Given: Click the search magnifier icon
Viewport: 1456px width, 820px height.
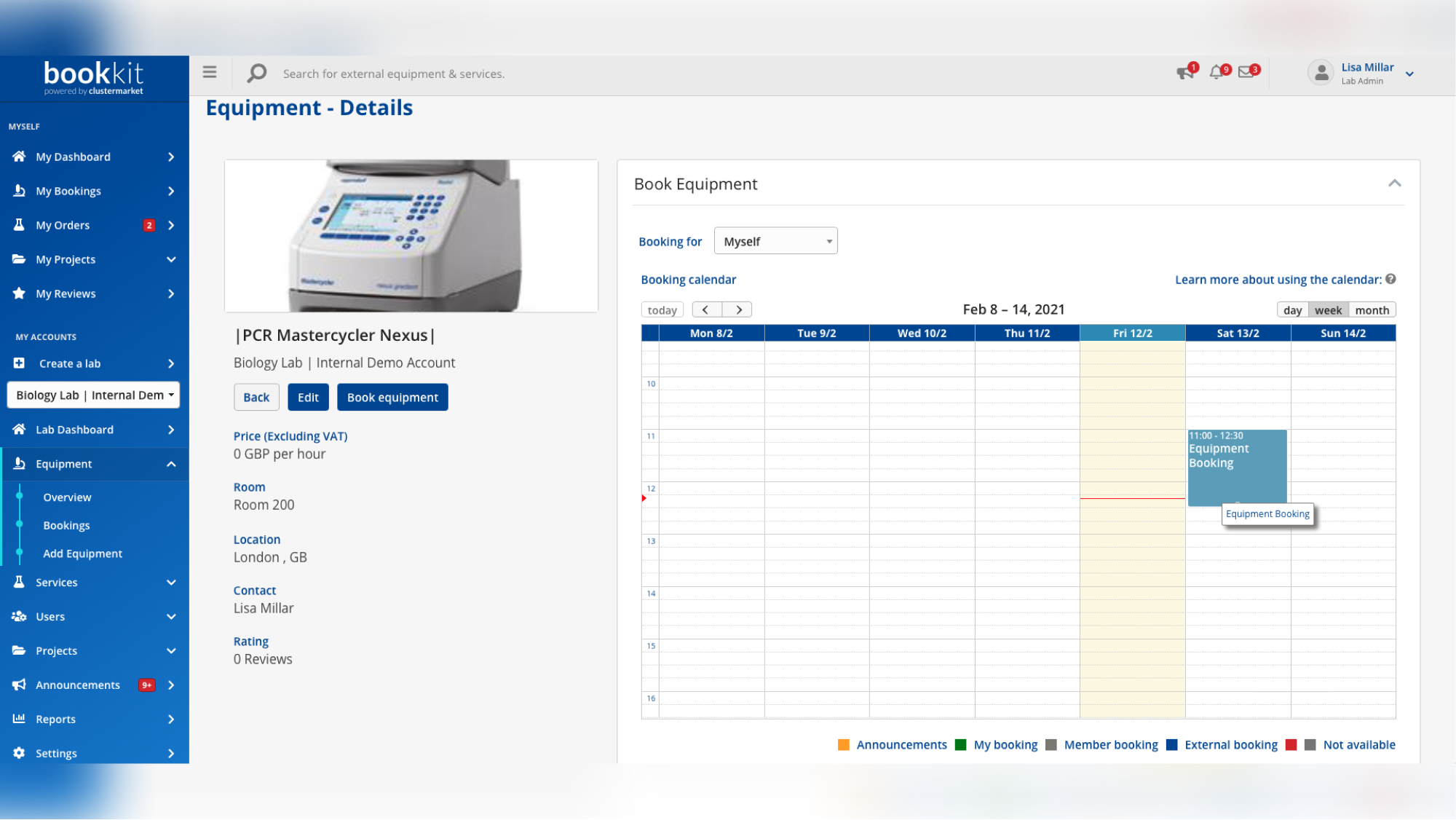Looking at the screenshot, I should pyautogui.click(x=256, y=73).
